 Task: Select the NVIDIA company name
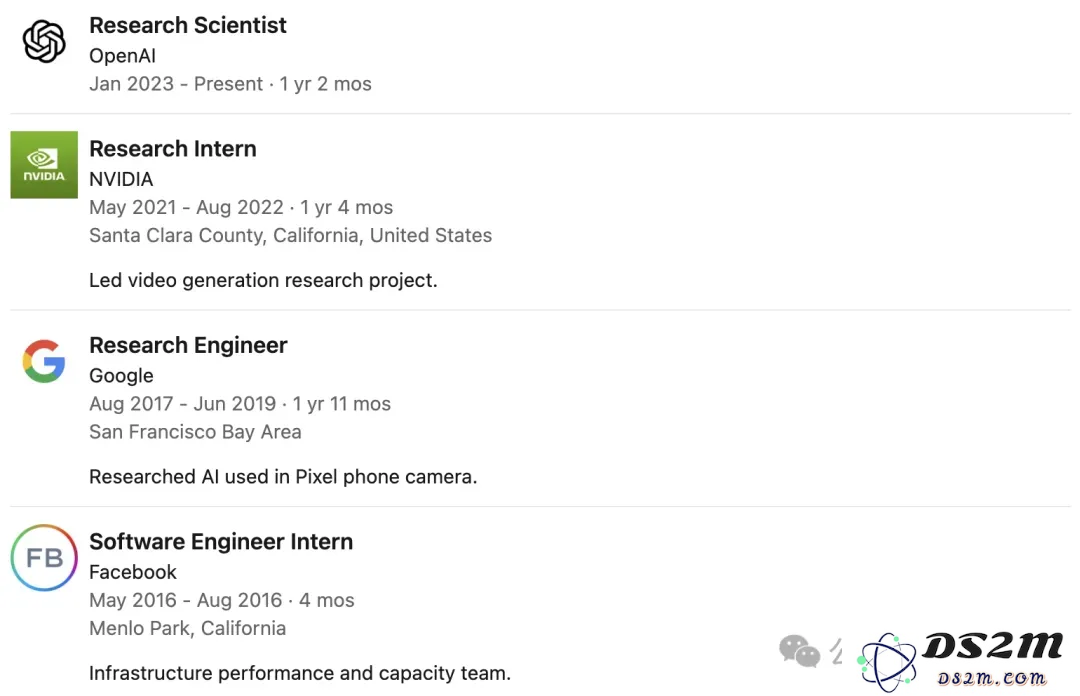[121, 179]
